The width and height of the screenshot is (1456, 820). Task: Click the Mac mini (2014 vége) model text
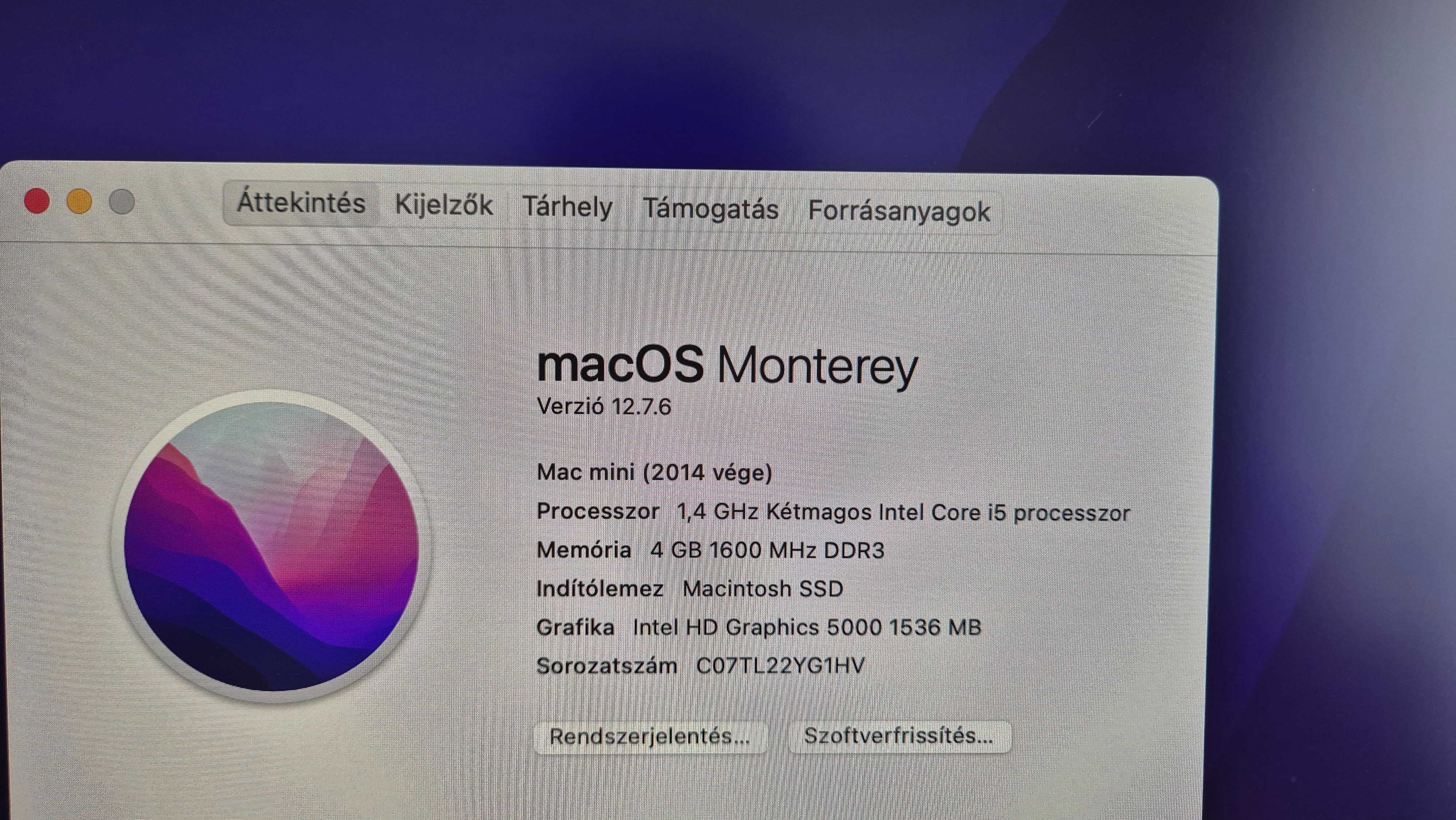click(654, 472)
